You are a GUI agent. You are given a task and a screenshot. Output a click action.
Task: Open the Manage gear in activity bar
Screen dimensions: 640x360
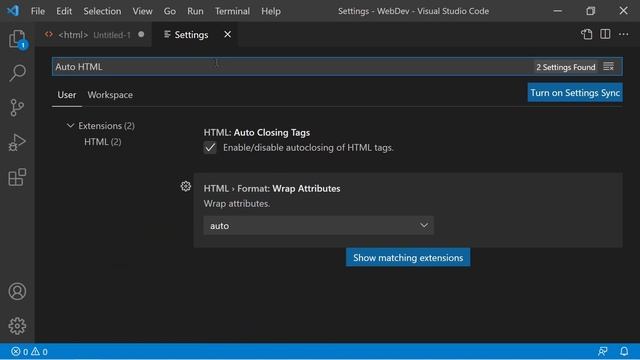click(x=17, y=326)
